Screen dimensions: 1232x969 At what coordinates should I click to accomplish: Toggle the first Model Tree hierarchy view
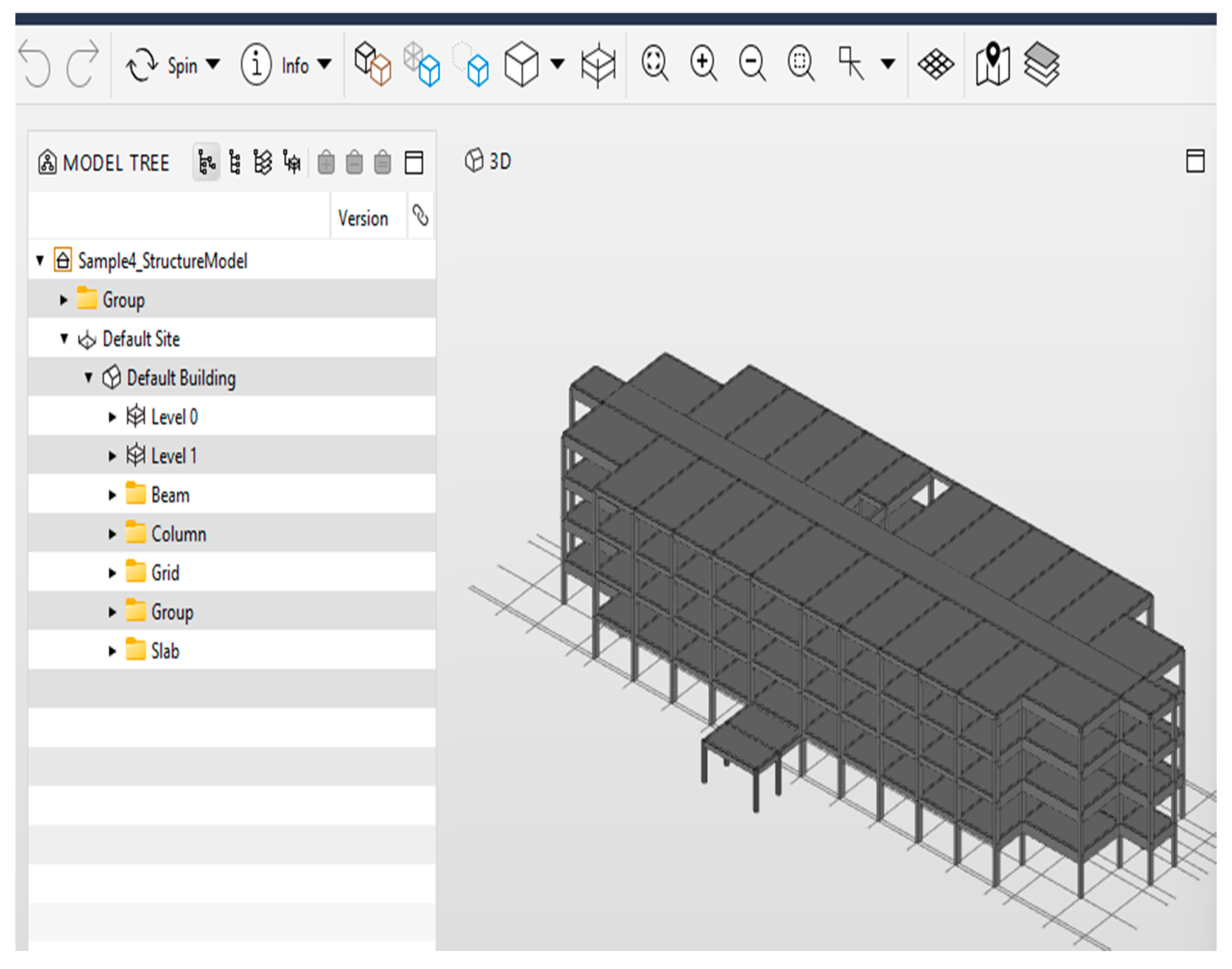(206, 163)
